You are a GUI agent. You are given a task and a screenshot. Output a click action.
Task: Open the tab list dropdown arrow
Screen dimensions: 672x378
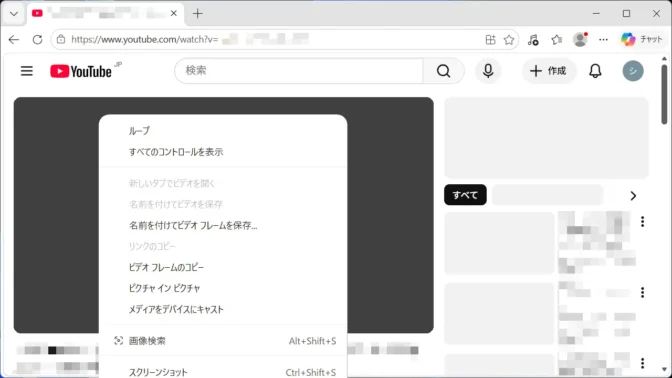(x=14, y=14)
